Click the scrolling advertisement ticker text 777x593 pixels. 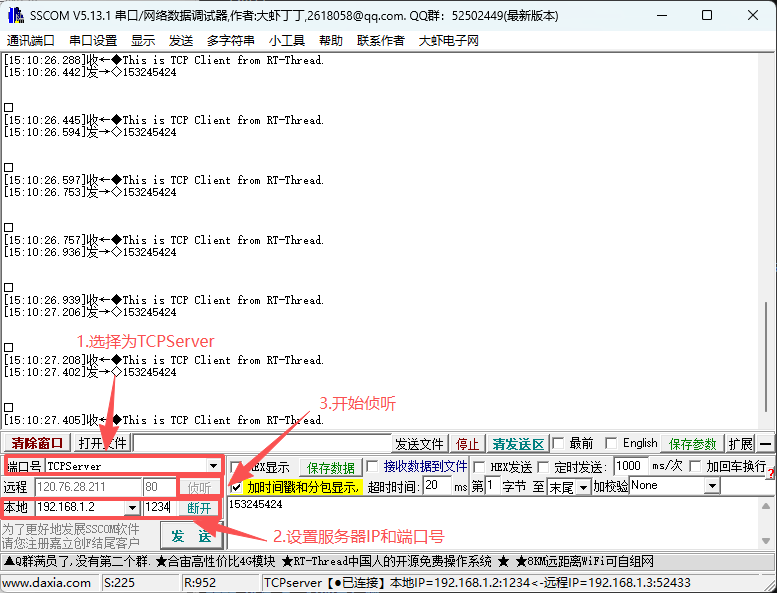coord(329,561)
